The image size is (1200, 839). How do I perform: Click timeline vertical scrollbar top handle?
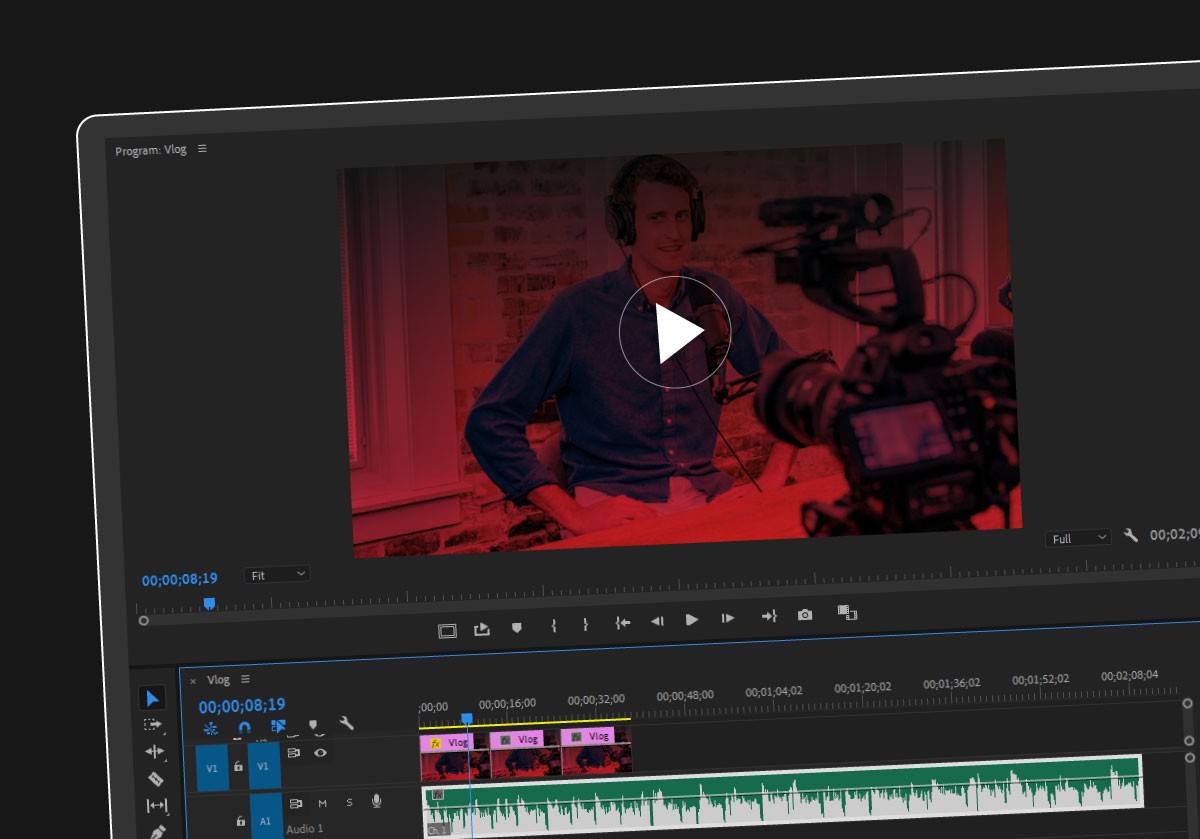1187,704
